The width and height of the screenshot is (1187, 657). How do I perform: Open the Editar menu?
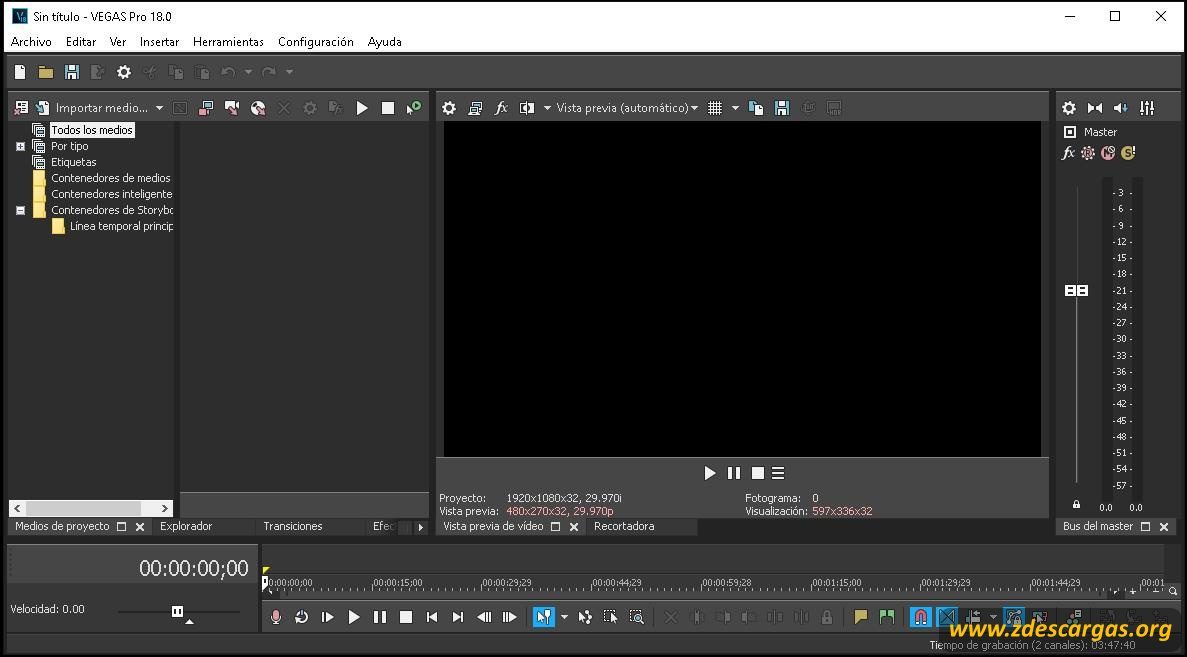pyautogui.click(x=81, y=42)
